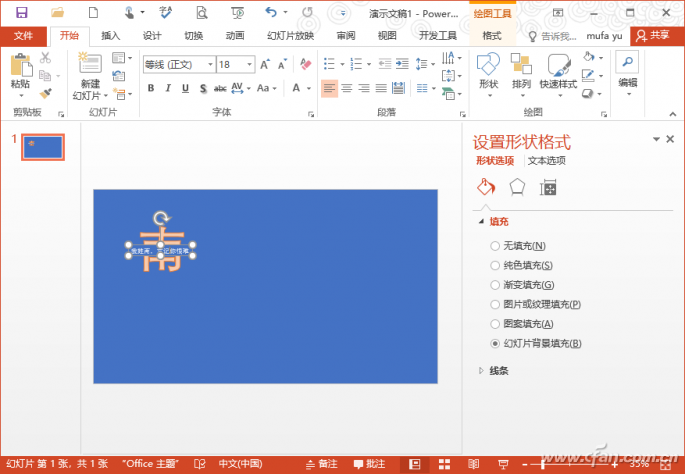Apply strikethrough to text
This screenshot has width=685, height=474.
pos(220,89)
